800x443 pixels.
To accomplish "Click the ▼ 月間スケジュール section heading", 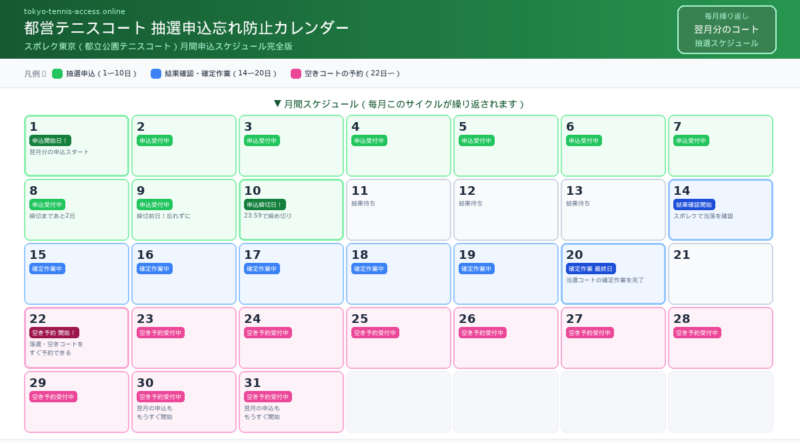I will tap(399, 104).
